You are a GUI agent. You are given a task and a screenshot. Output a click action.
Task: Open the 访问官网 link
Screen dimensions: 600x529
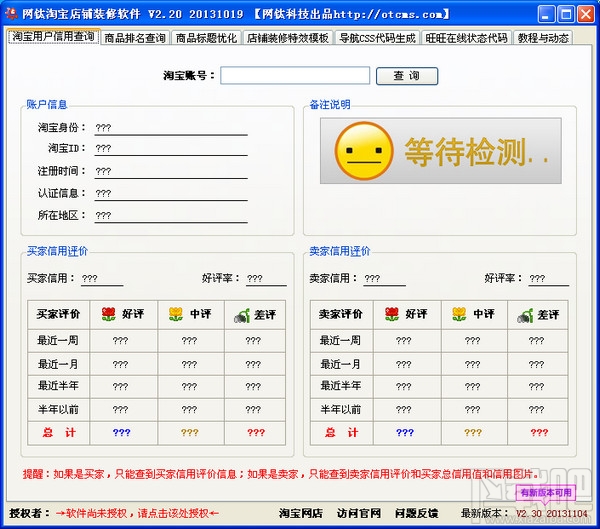pyautogui.click(x=359, y=513)
